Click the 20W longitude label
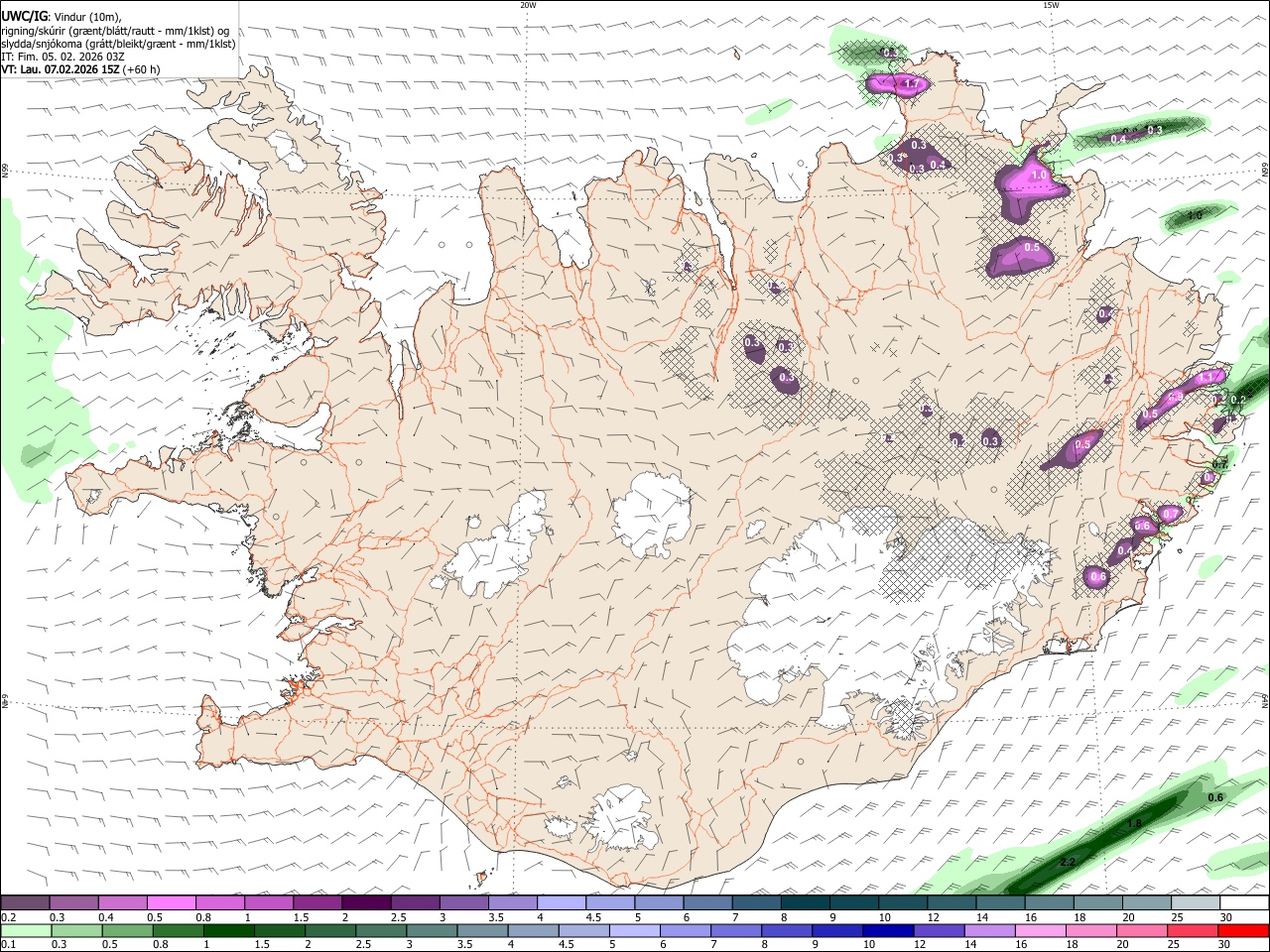This screenshot has width=1270, height=952. [x=528, y=5]
